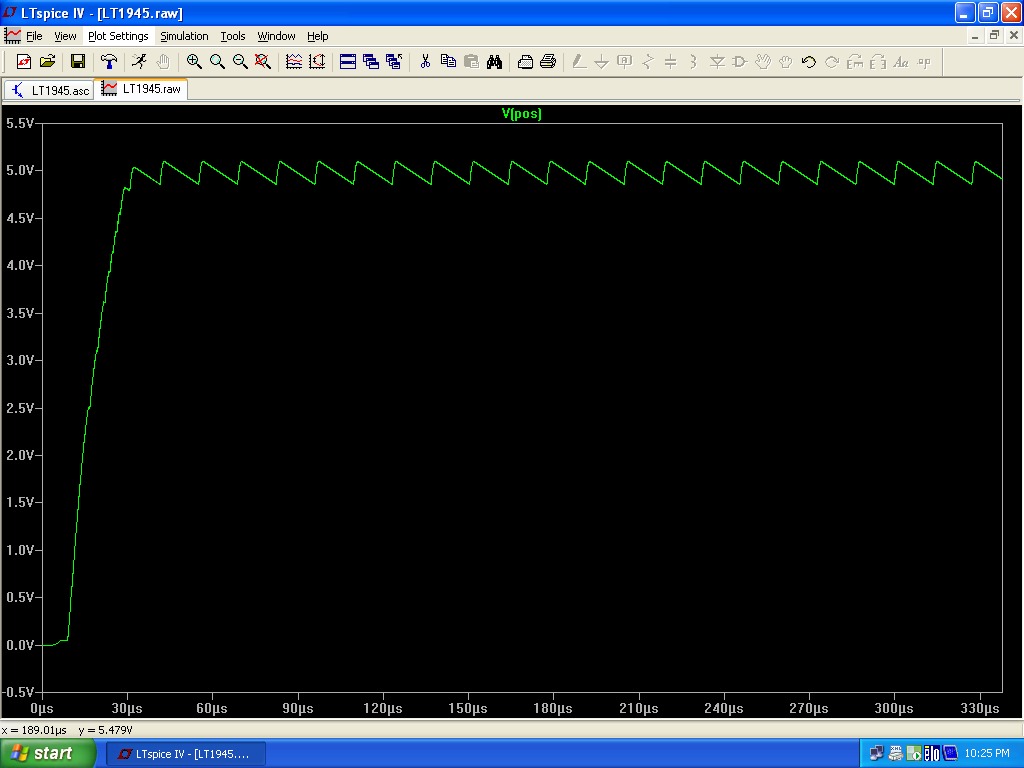Click the 150µs horizontal axis label

pyautogui.click(x=468, y=708)
